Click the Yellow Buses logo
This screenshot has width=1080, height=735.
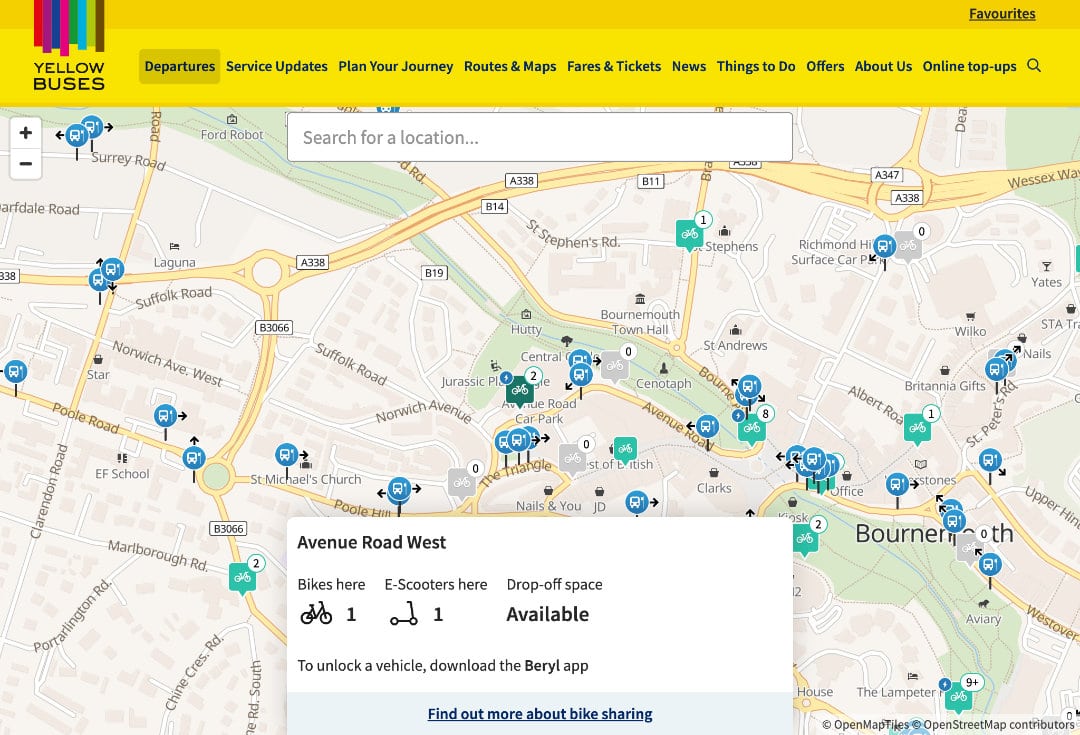tap(69, 46)
